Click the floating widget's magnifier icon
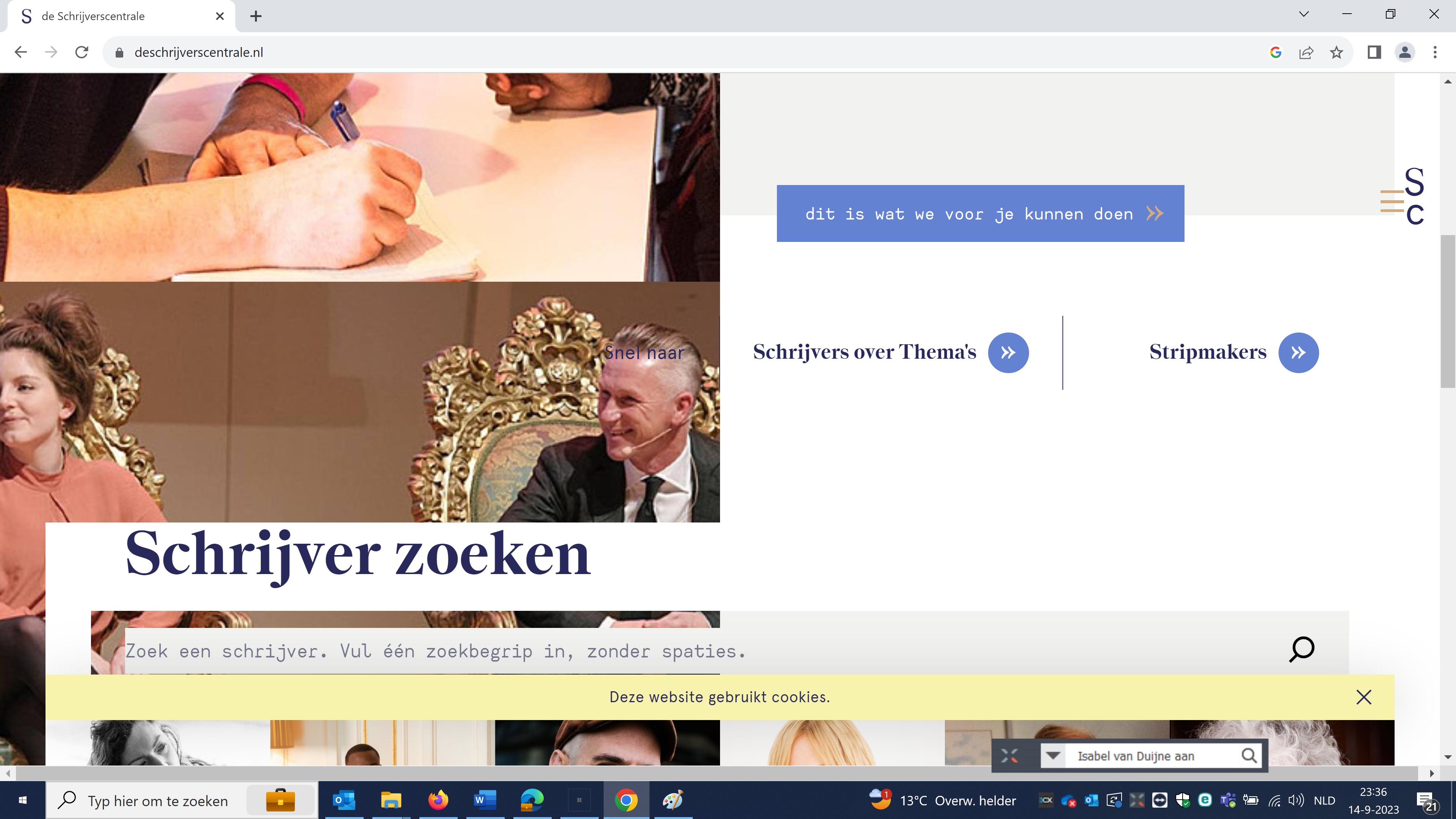1456x819 pixels. [x=1249, y=756]
